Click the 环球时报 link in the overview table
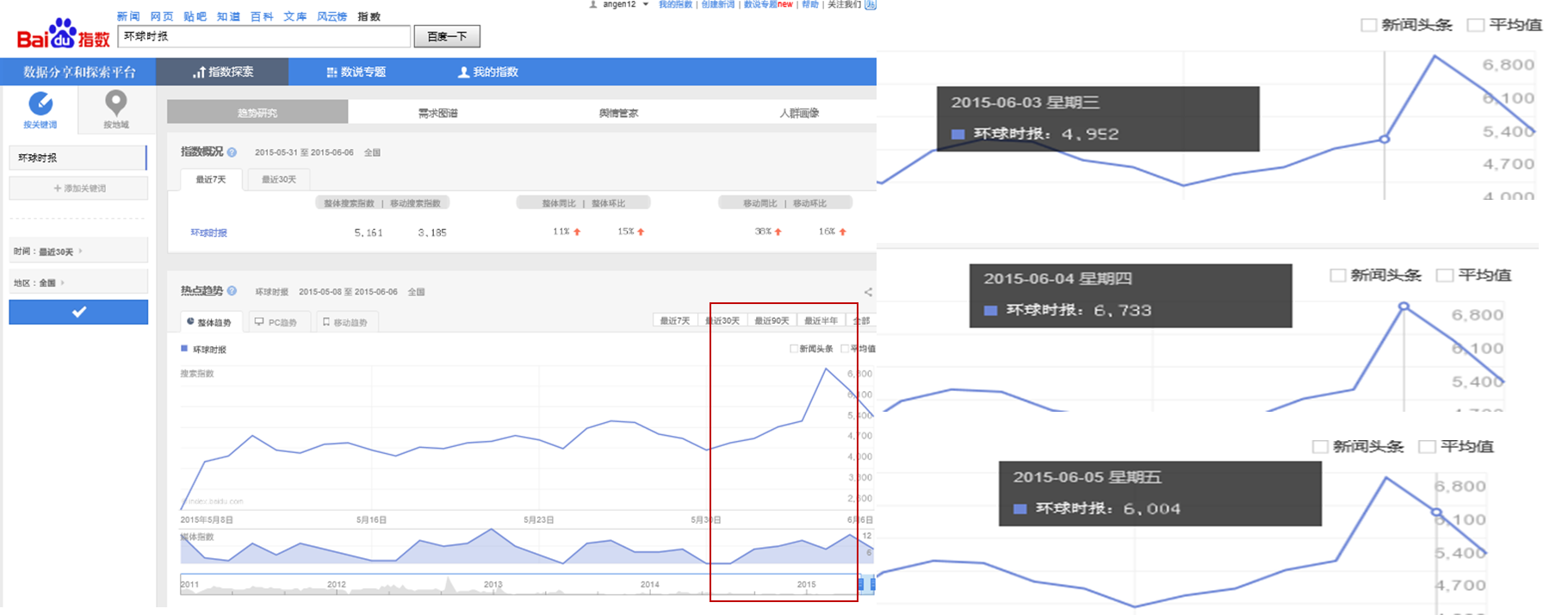1568x615 pixels. (x=208, y=233)
